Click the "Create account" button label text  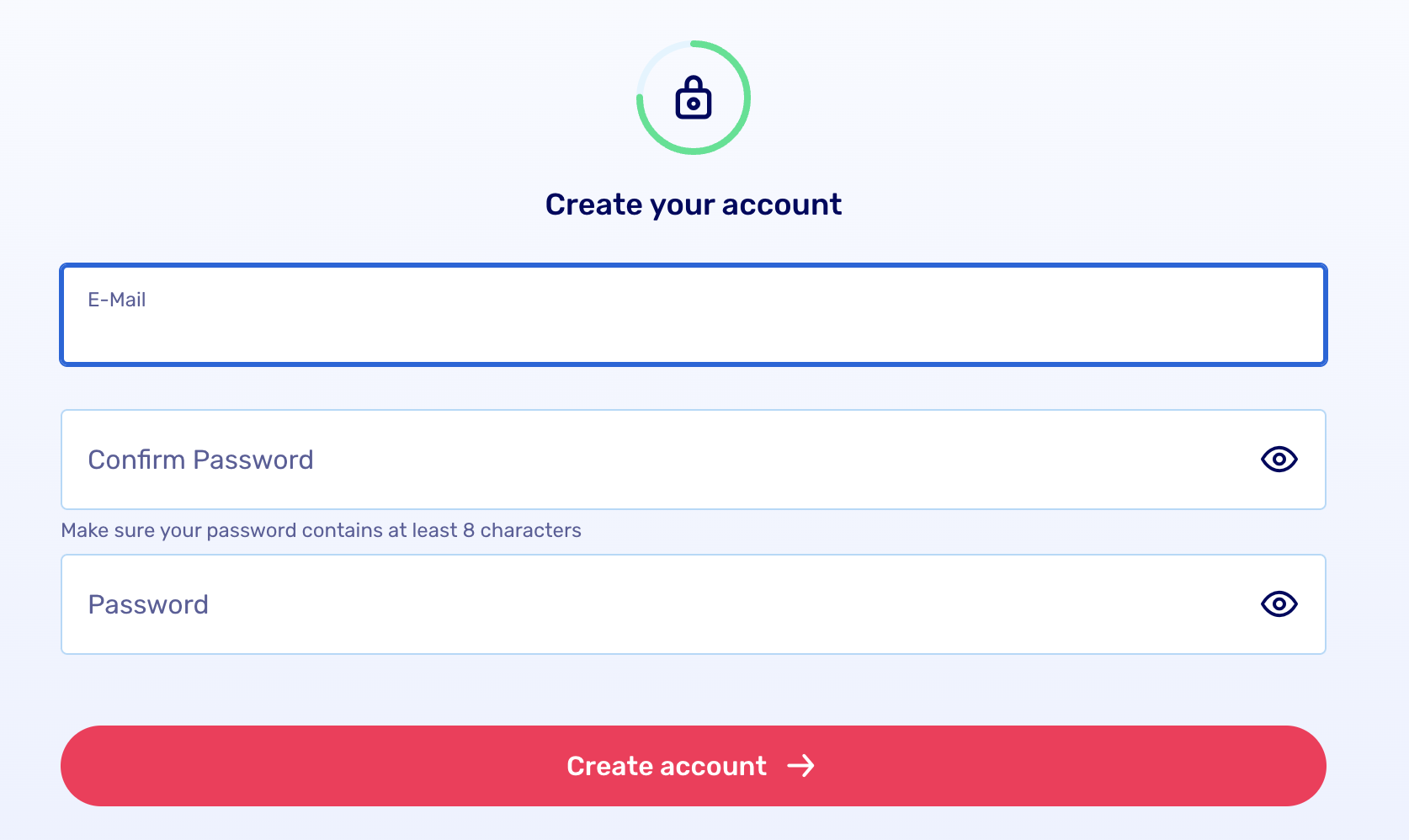click(667, 766)
